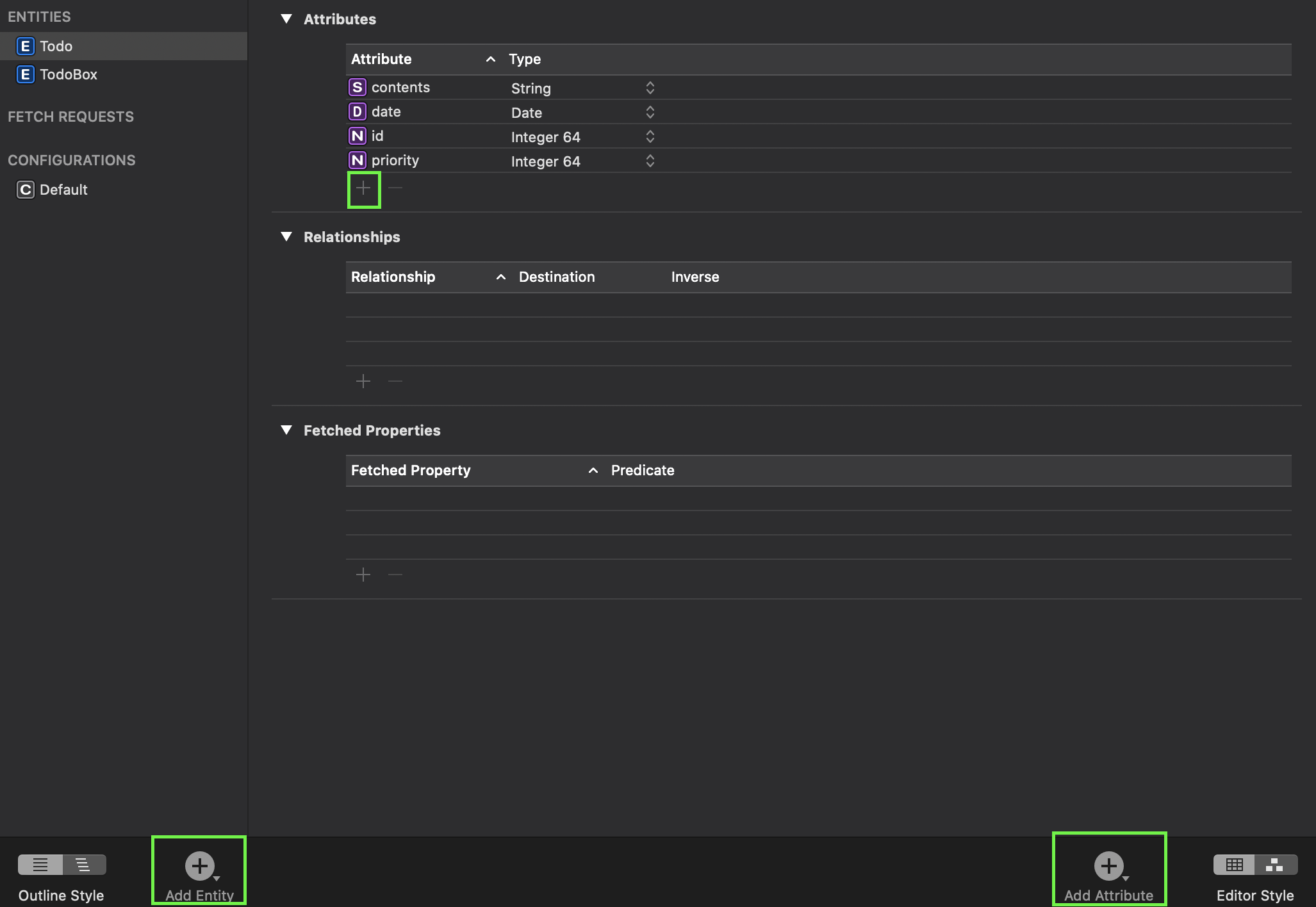Click the Add Entity plus icon
1316x907 pixels.
click(199, 866)
